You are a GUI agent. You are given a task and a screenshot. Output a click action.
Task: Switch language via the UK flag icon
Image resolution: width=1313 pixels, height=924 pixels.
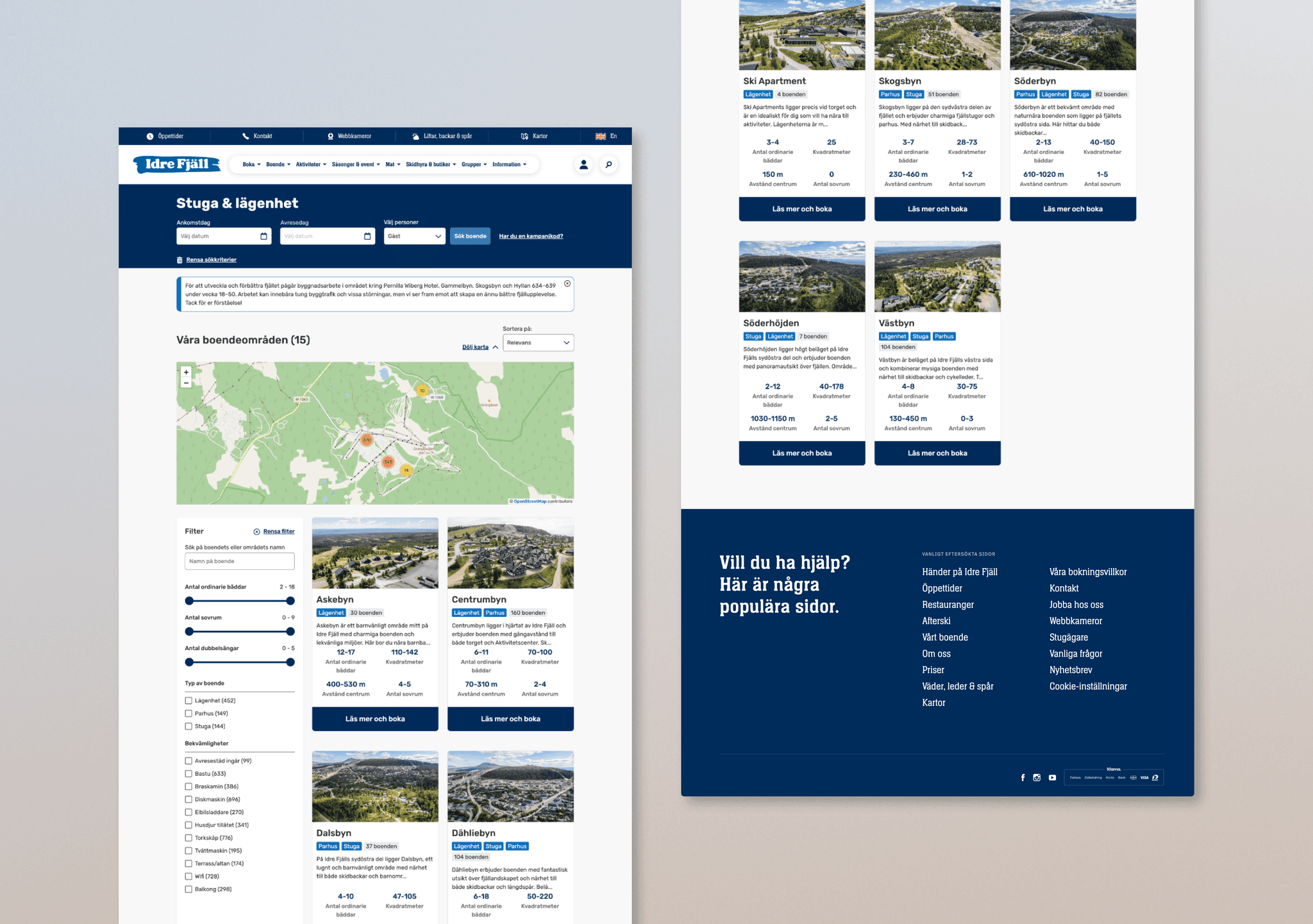click(x=601, y=136)
